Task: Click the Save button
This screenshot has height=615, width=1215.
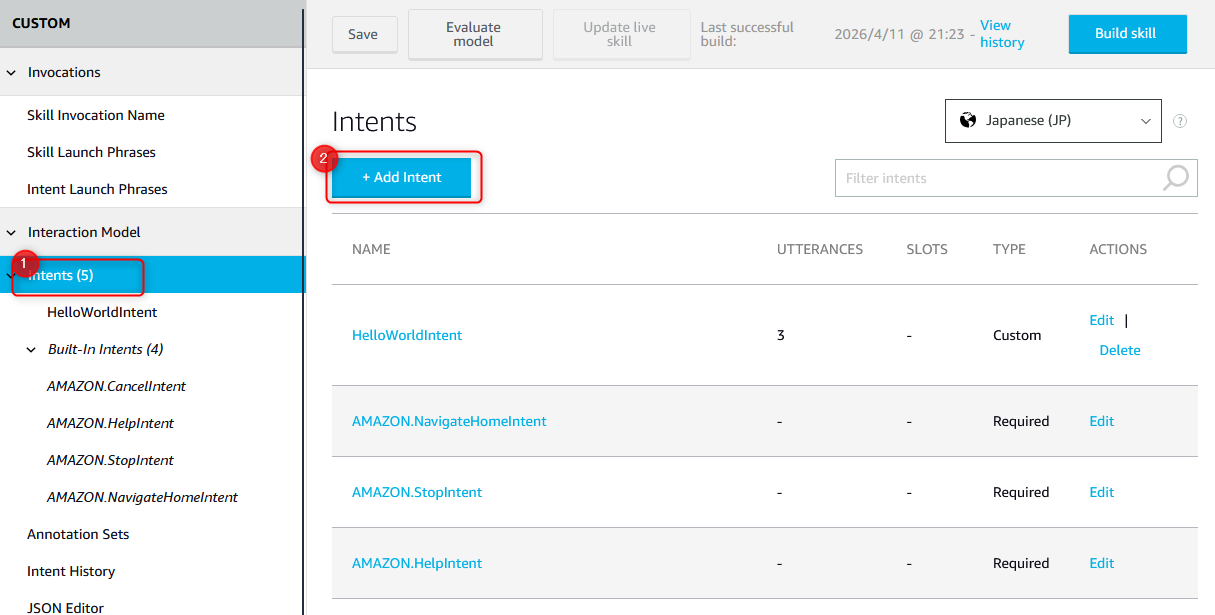Action: [363, 35]
